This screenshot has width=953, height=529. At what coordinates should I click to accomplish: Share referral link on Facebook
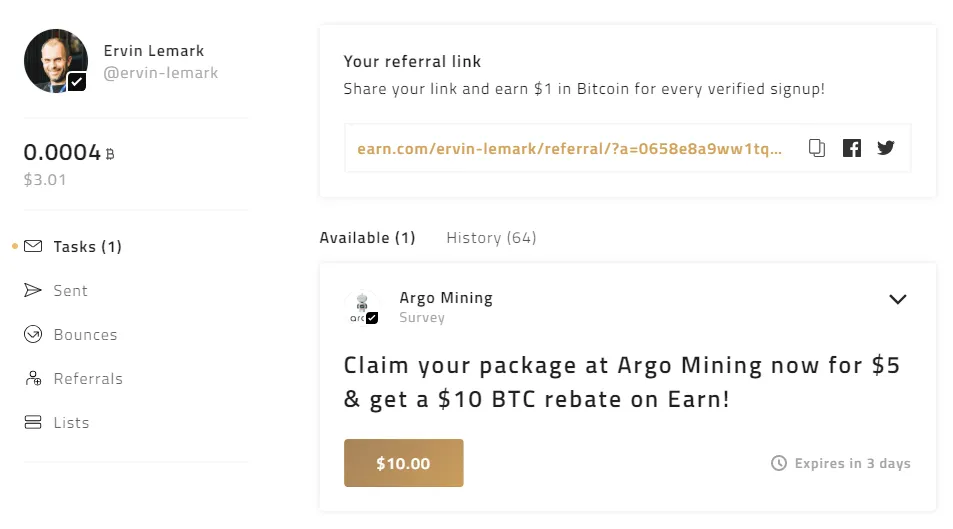(x=852, y=148)
